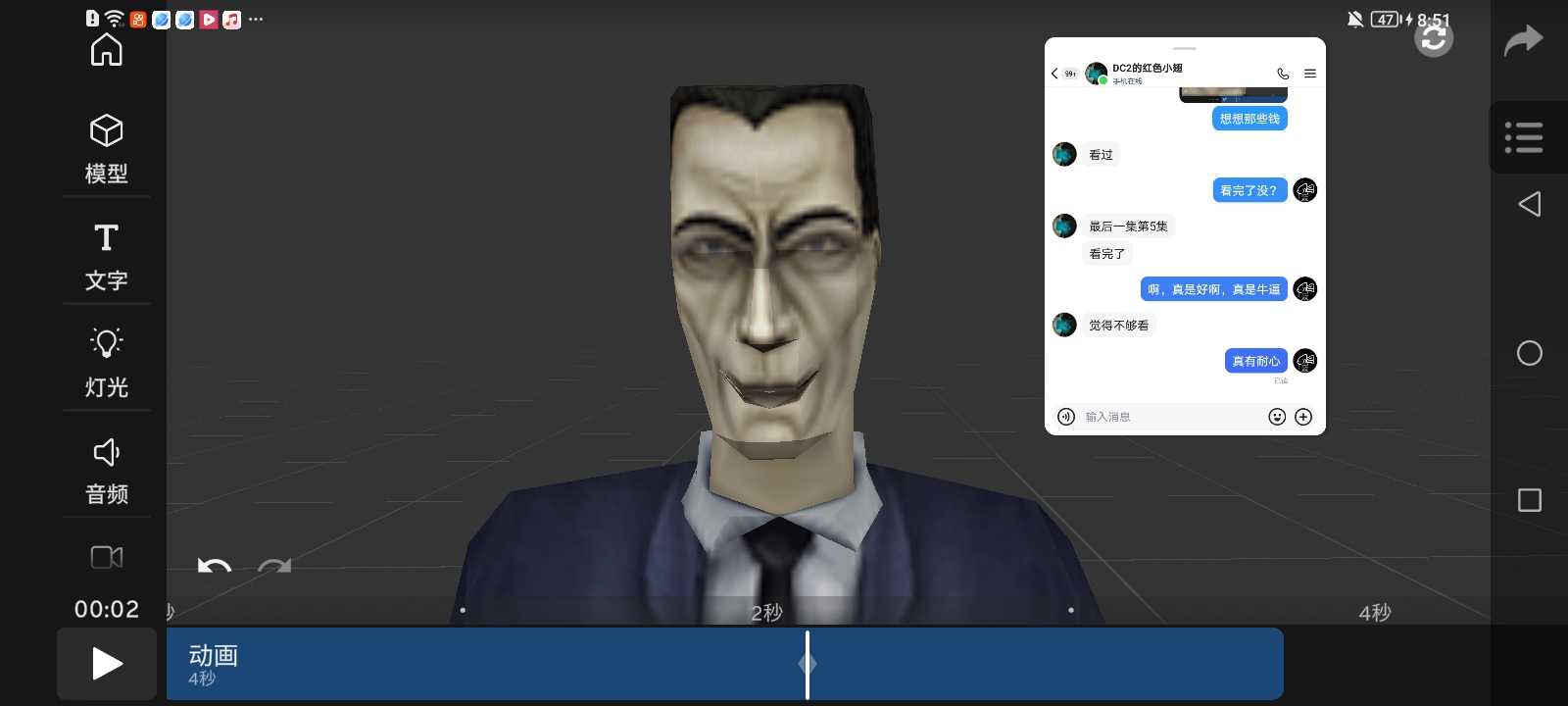Tap the voice input icon in chat

coord(1066,417)
